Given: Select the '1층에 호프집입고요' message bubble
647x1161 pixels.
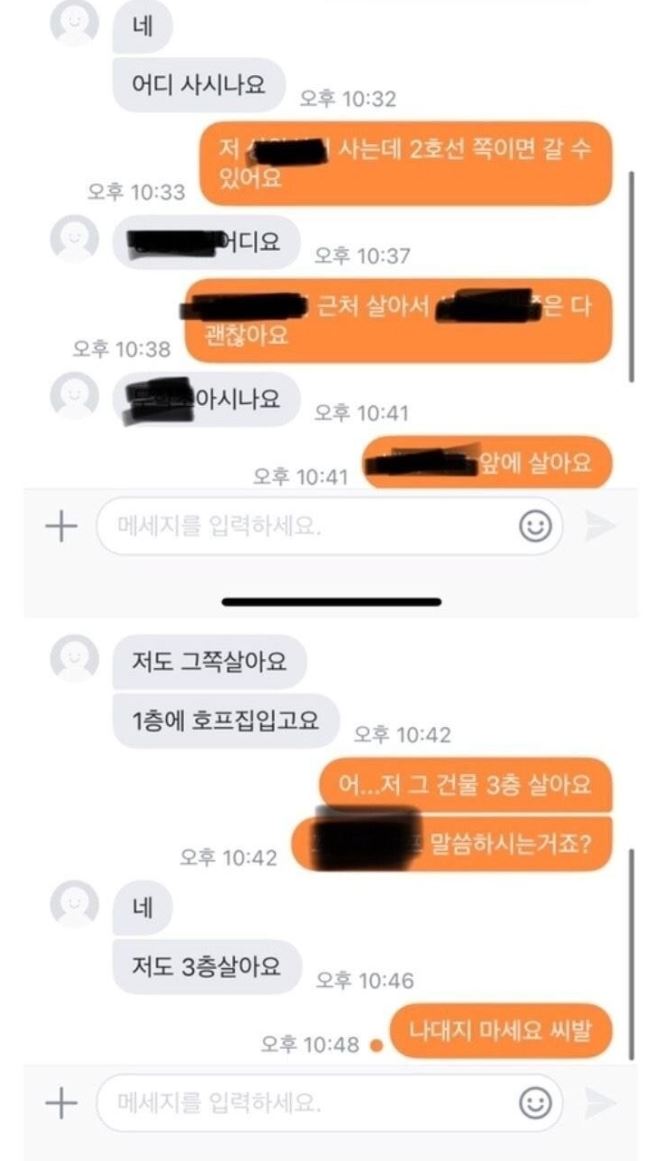Looking at the screenshot, I should 226,720.
